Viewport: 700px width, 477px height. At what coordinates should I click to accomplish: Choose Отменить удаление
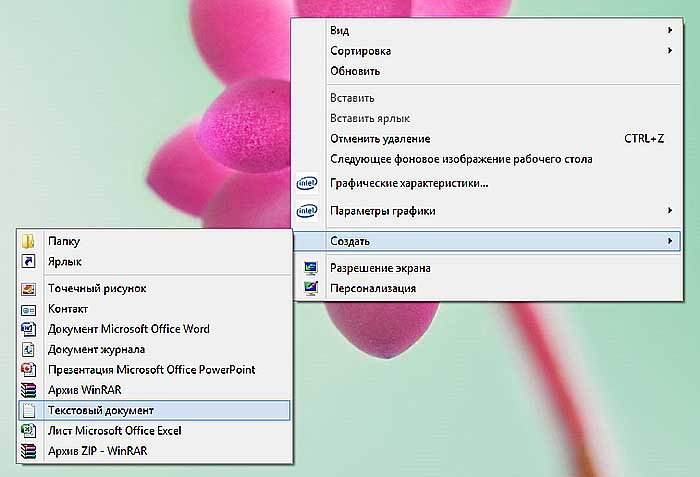click(488, 139)
